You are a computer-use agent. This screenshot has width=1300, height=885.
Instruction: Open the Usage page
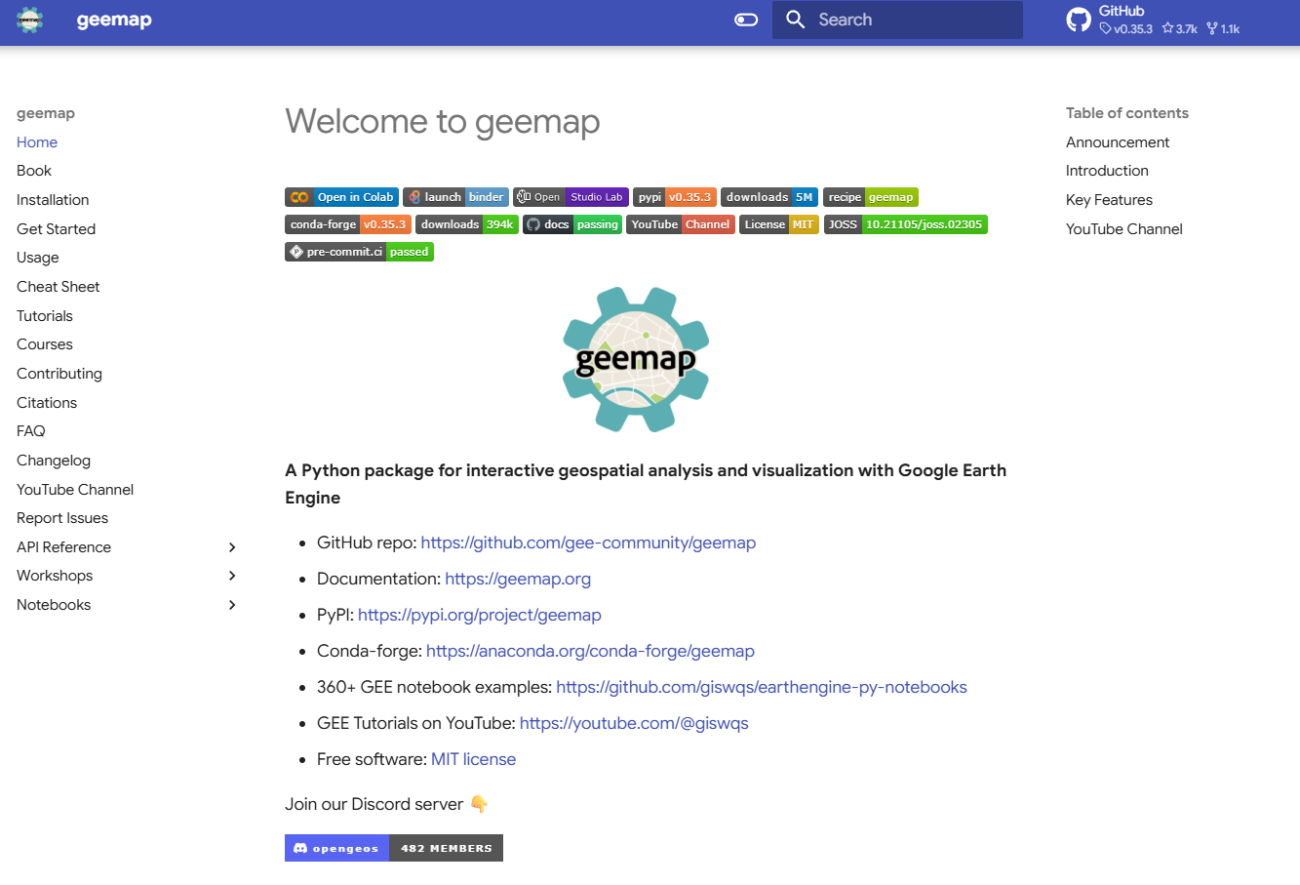[38, 258]
